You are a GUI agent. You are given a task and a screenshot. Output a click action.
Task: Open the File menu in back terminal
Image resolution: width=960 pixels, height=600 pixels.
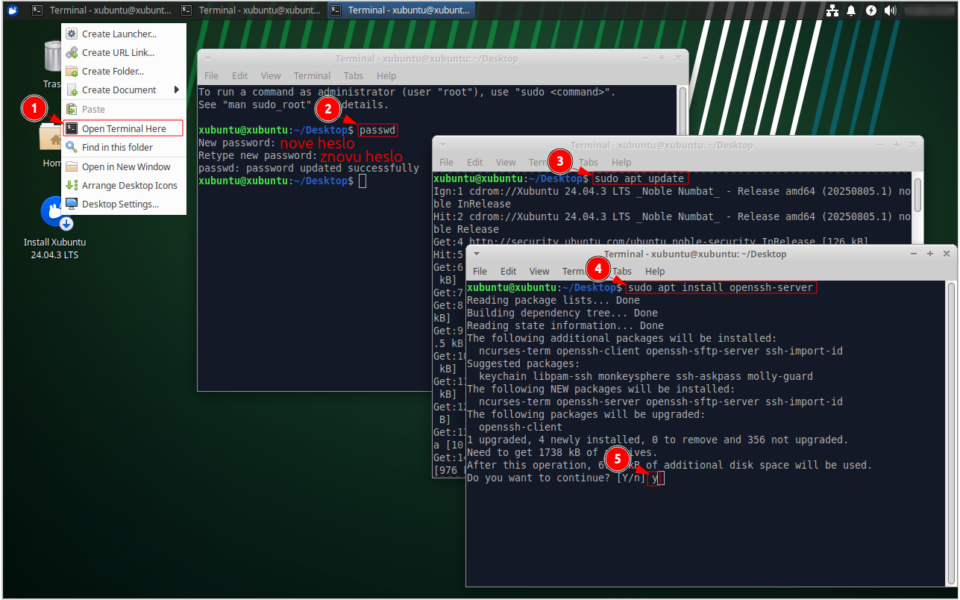211,76
